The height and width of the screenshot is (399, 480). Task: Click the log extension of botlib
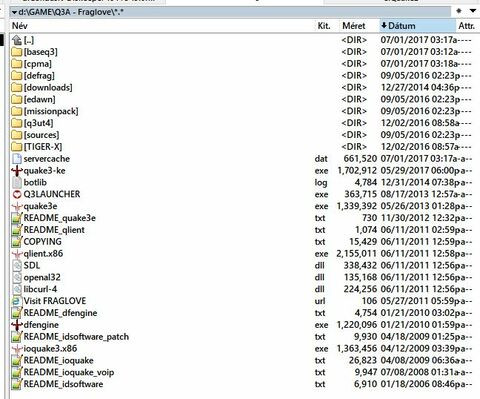tap(321, 183)
